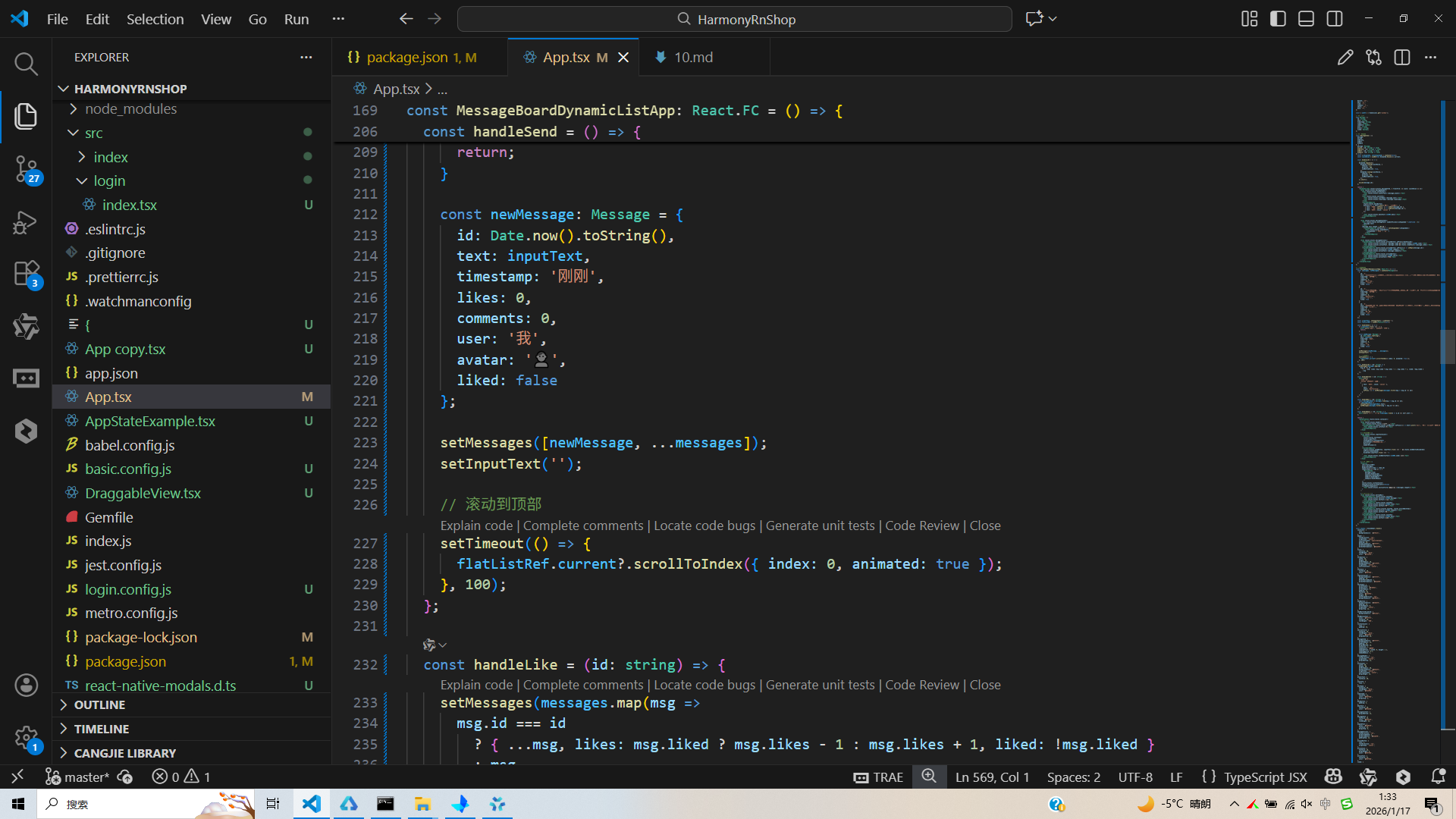Viewport: 1456px width, 819px height.
Task: Open Accounts menu in activity bar
Action: 26,686
